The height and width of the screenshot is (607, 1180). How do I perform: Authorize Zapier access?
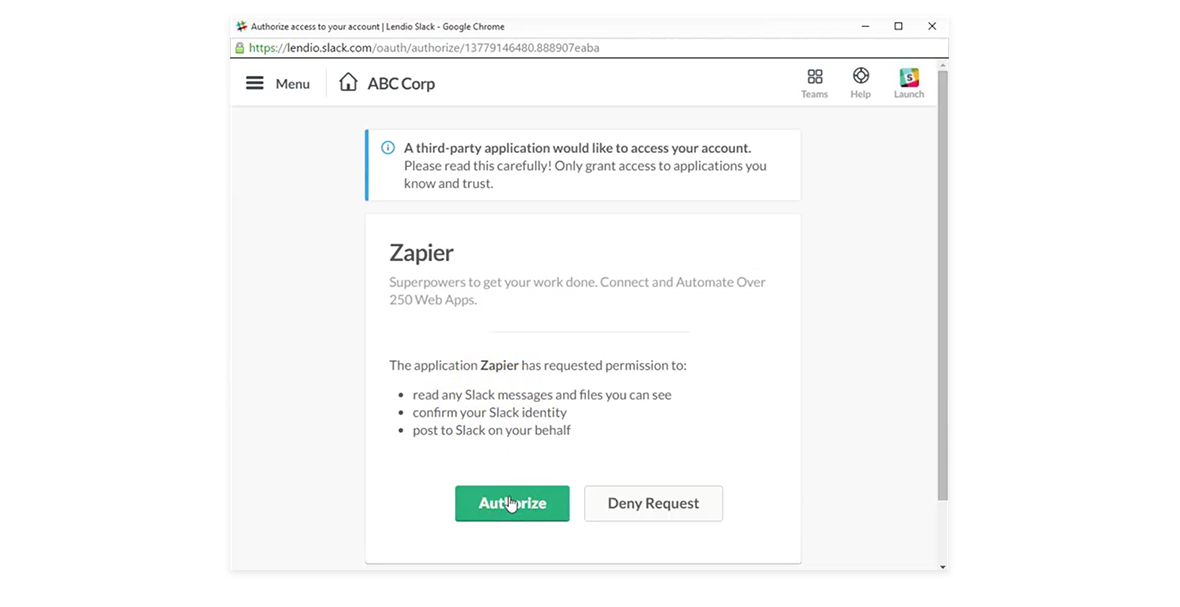(512, 503)
